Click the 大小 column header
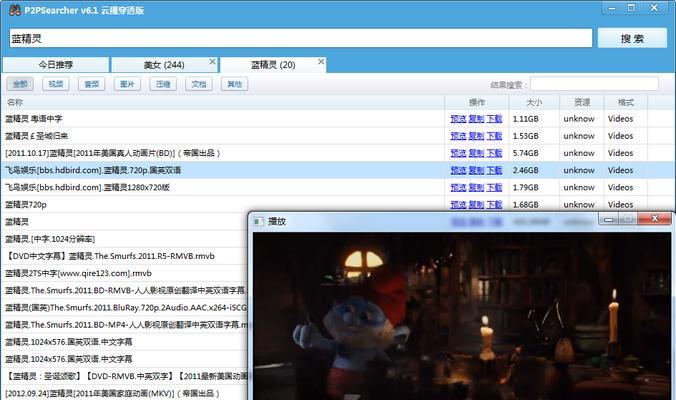676x400 pixels. 534,102
